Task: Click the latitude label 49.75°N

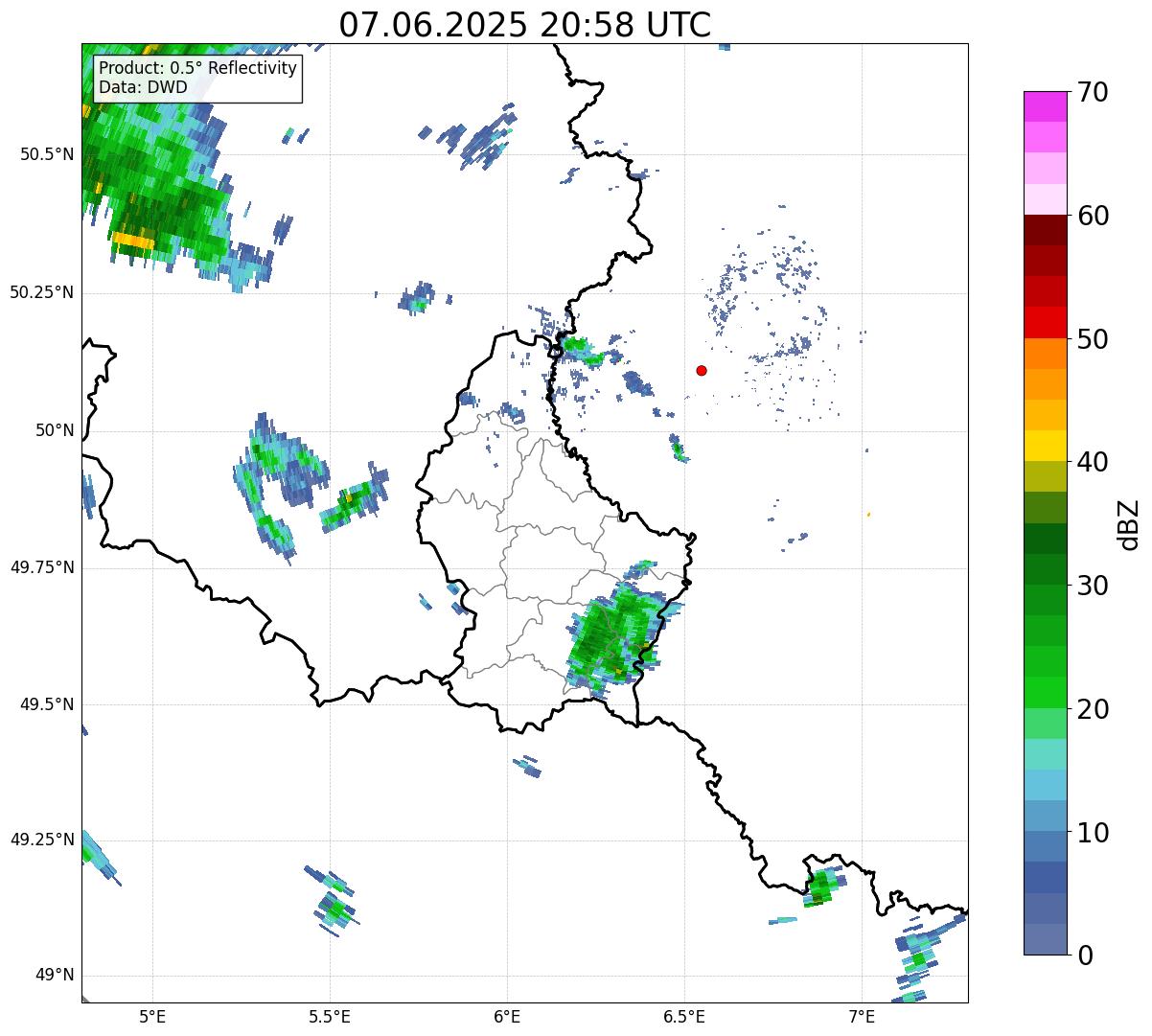Action: [42, 567]
